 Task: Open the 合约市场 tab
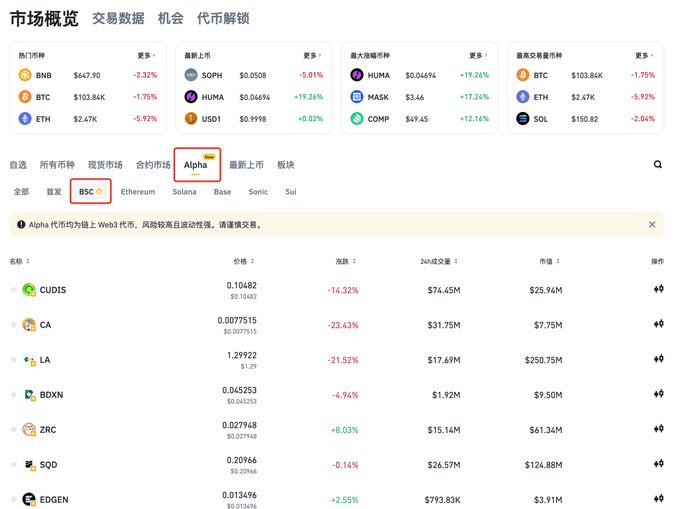pyautogui.click(x=153, y=164)
